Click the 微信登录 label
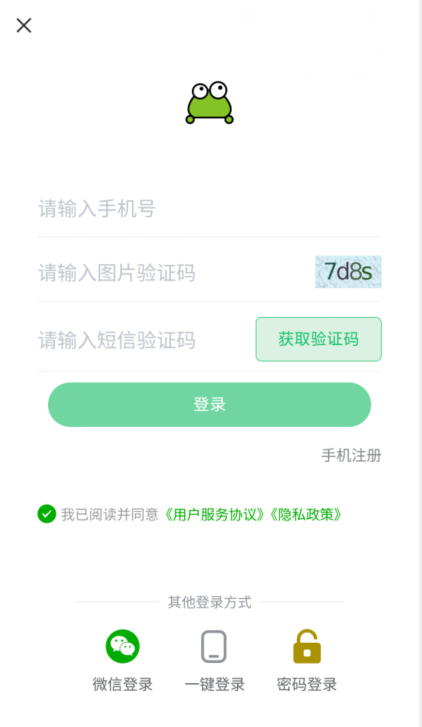 [x=122, y=684]
